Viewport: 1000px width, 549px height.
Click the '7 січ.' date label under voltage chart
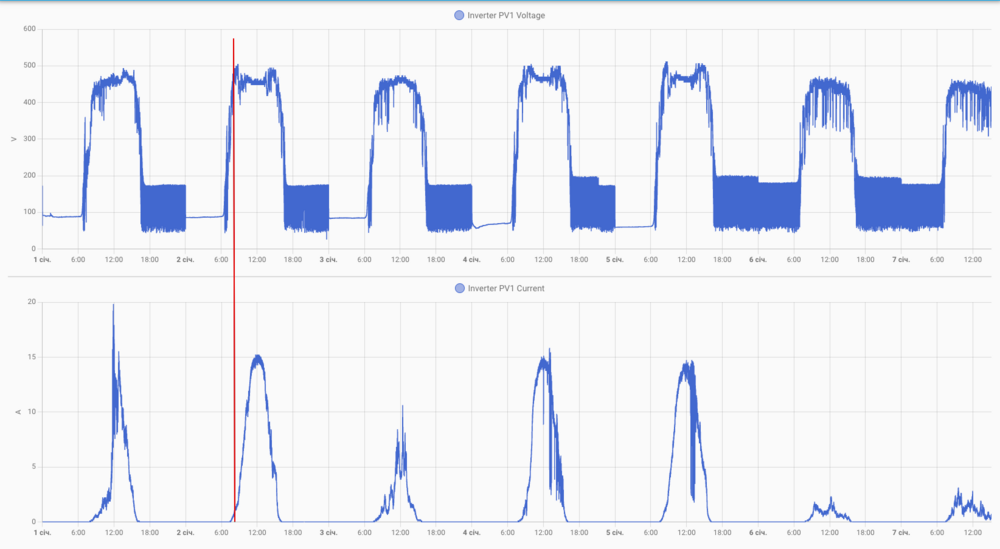pyautogui.click(x=901, y=260)
